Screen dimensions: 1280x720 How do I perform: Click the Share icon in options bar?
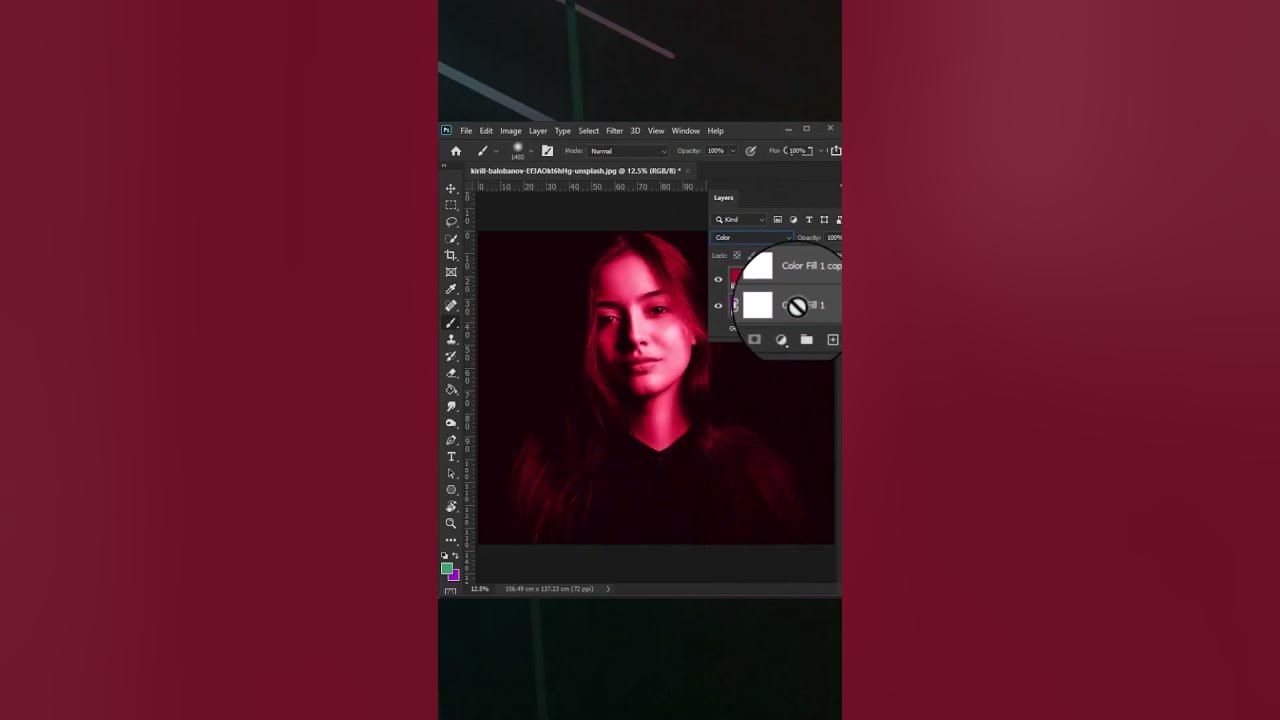point(836,151)
